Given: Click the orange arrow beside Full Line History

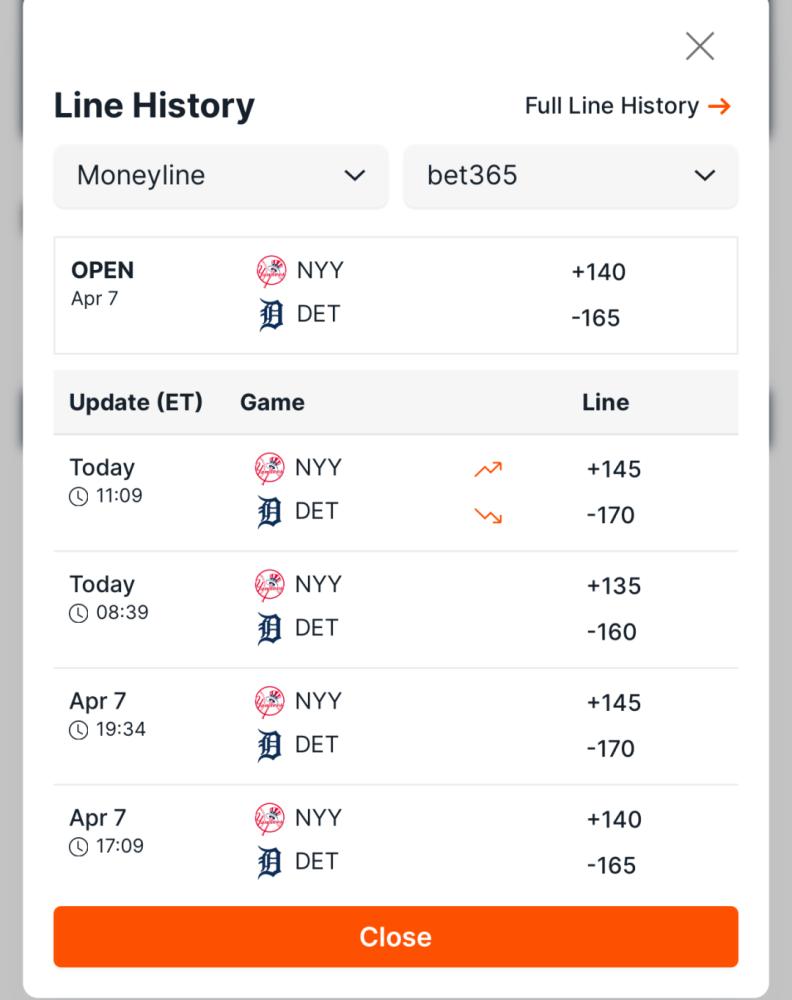Looking at the screenshot, I should coord(719,106).
